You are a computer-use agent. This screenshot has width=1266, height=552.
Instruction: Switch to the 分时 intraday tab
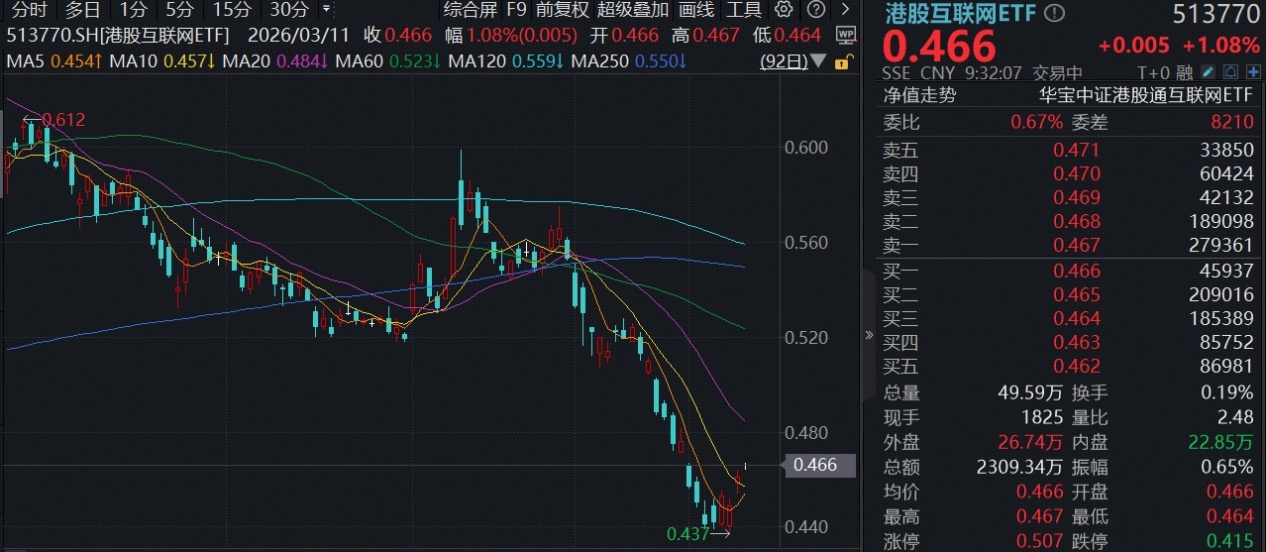tap(30, 10)
